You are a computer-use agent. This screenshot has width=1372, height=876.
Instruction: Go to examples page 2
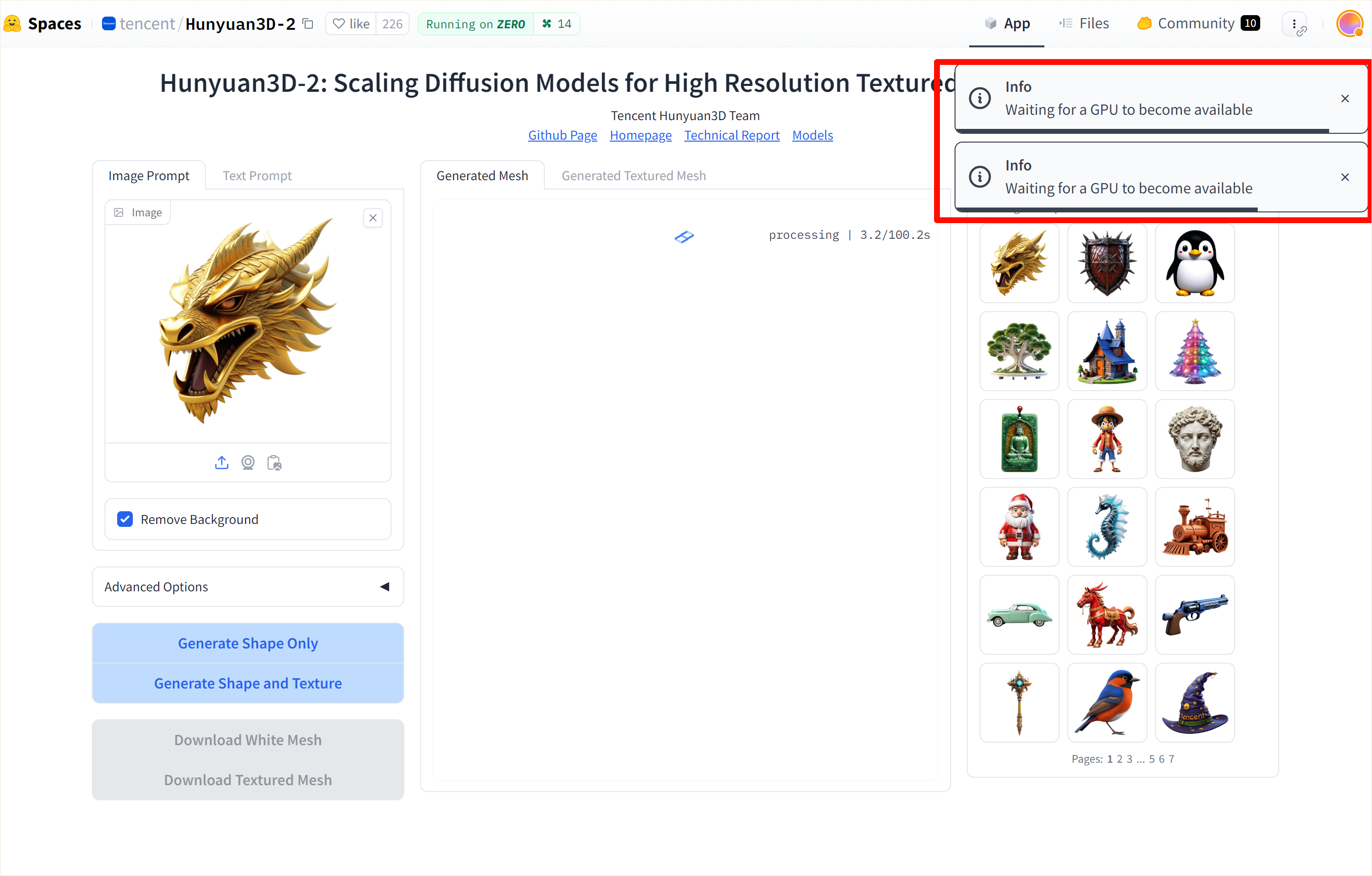click(x=1120, y=759)
